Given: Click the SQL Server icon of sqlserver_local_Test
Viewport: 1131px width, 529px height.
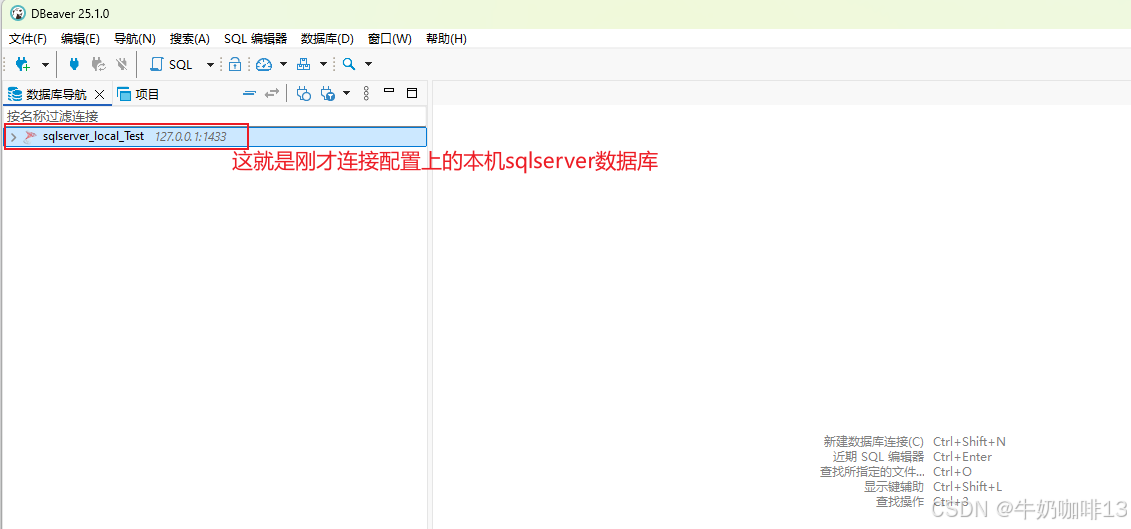Looking at the screenshot, I should [x=30, y=136].
